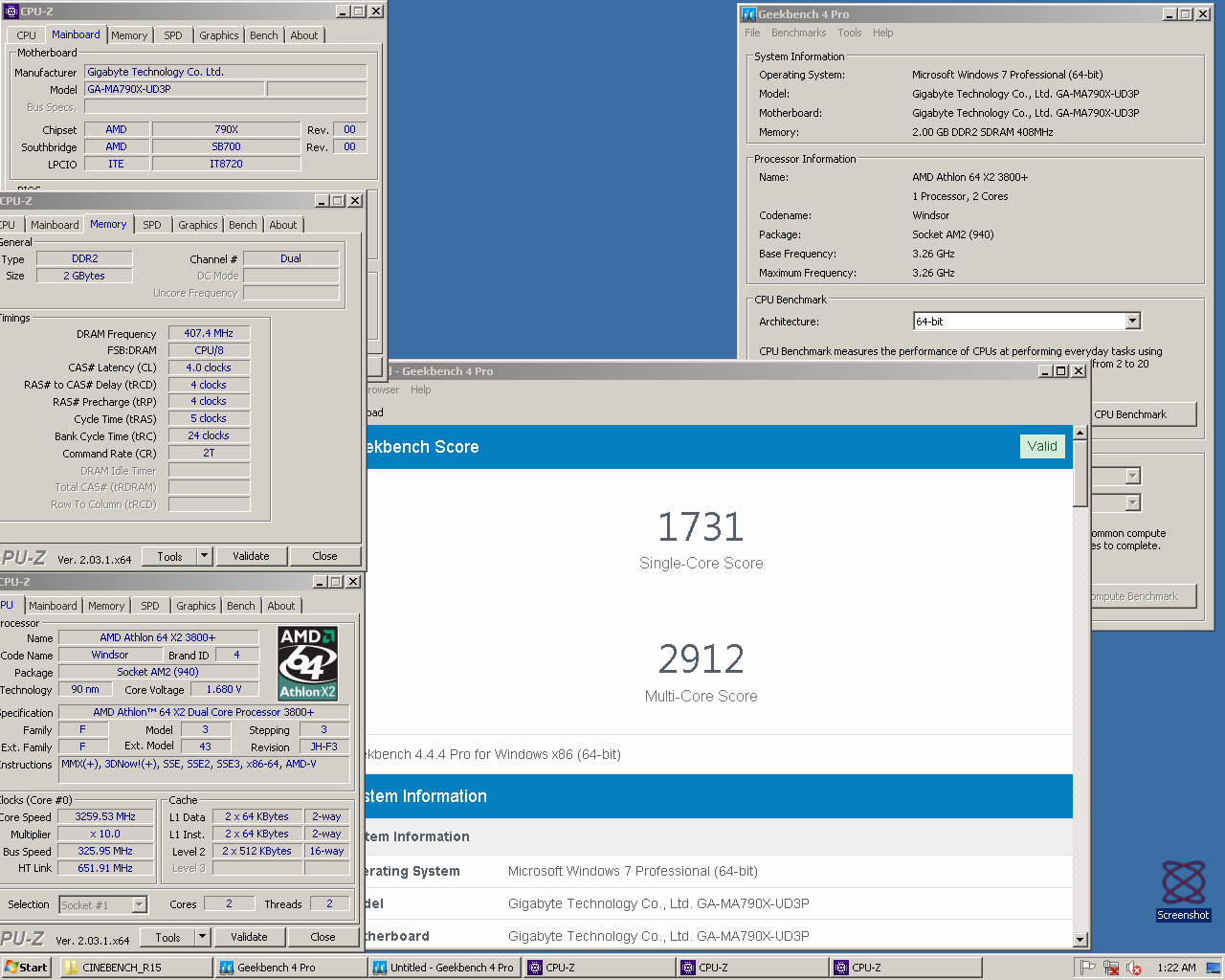Click HT Link value 651.91 MHz
The height and width of the screenshot is (980, 1225).
coord(105,868)
